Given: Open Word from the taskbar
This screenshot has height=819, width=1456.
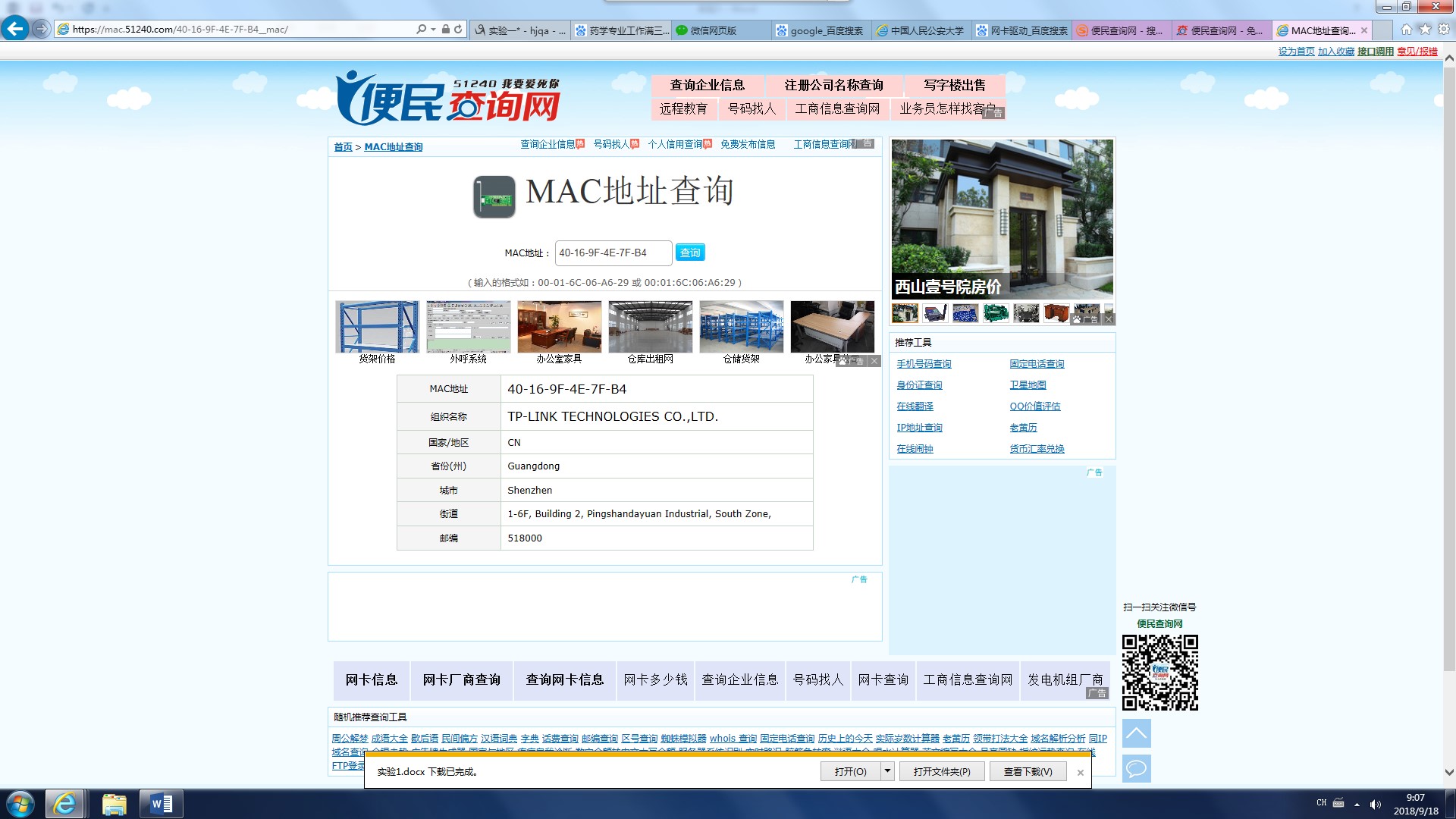Looking at the screenshot, I should coord(161,804).
